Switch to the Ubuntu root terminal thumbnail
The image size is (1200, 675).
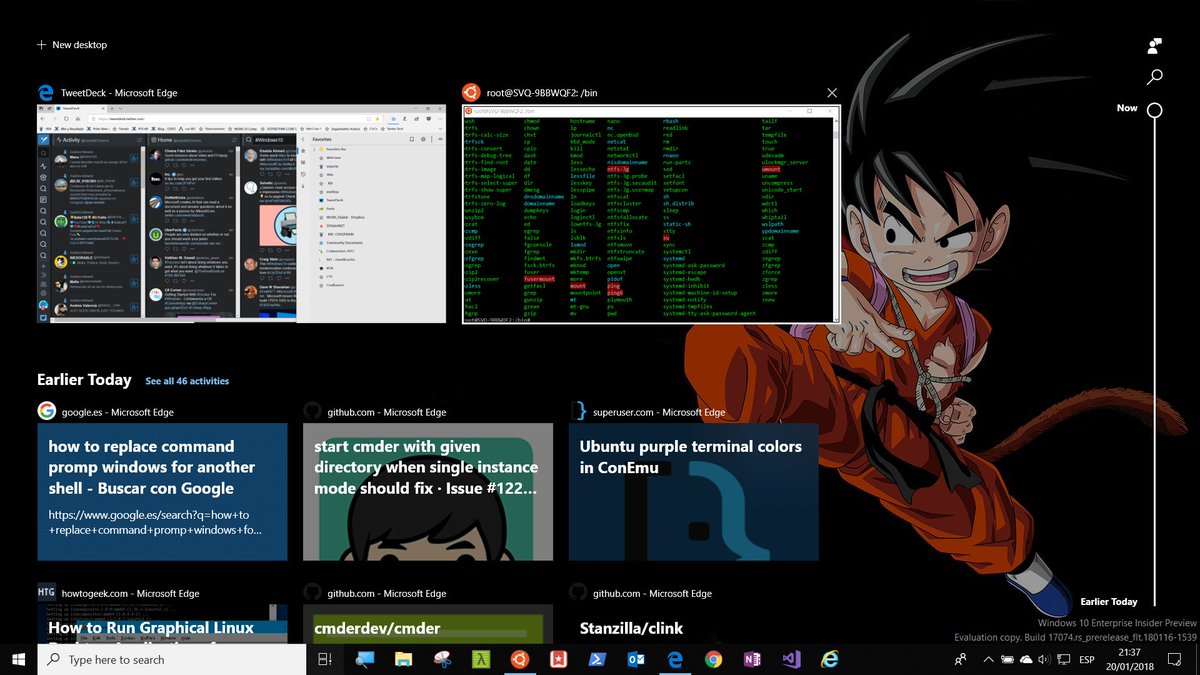[651, 214]
